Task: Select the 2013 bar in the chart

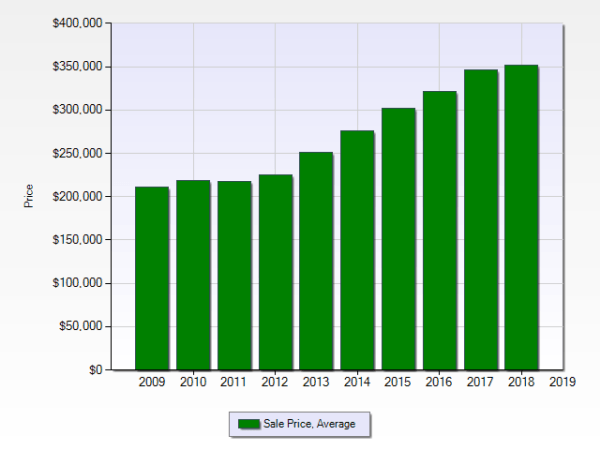Action: [316, 261]
